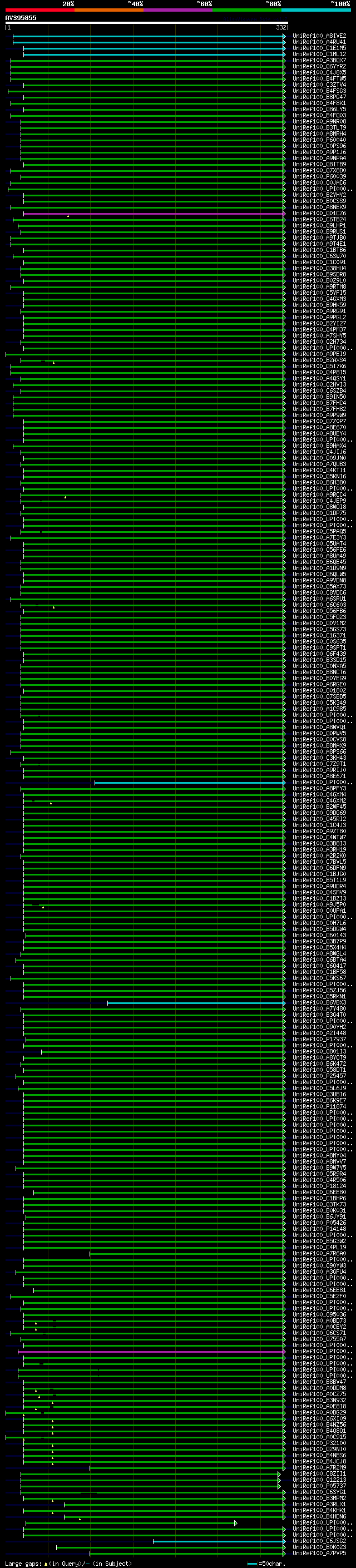This screenshot has width=356, height=1568.
Task: Open hit UniRef100_A4RU41
Action: [x=319, y=42]
